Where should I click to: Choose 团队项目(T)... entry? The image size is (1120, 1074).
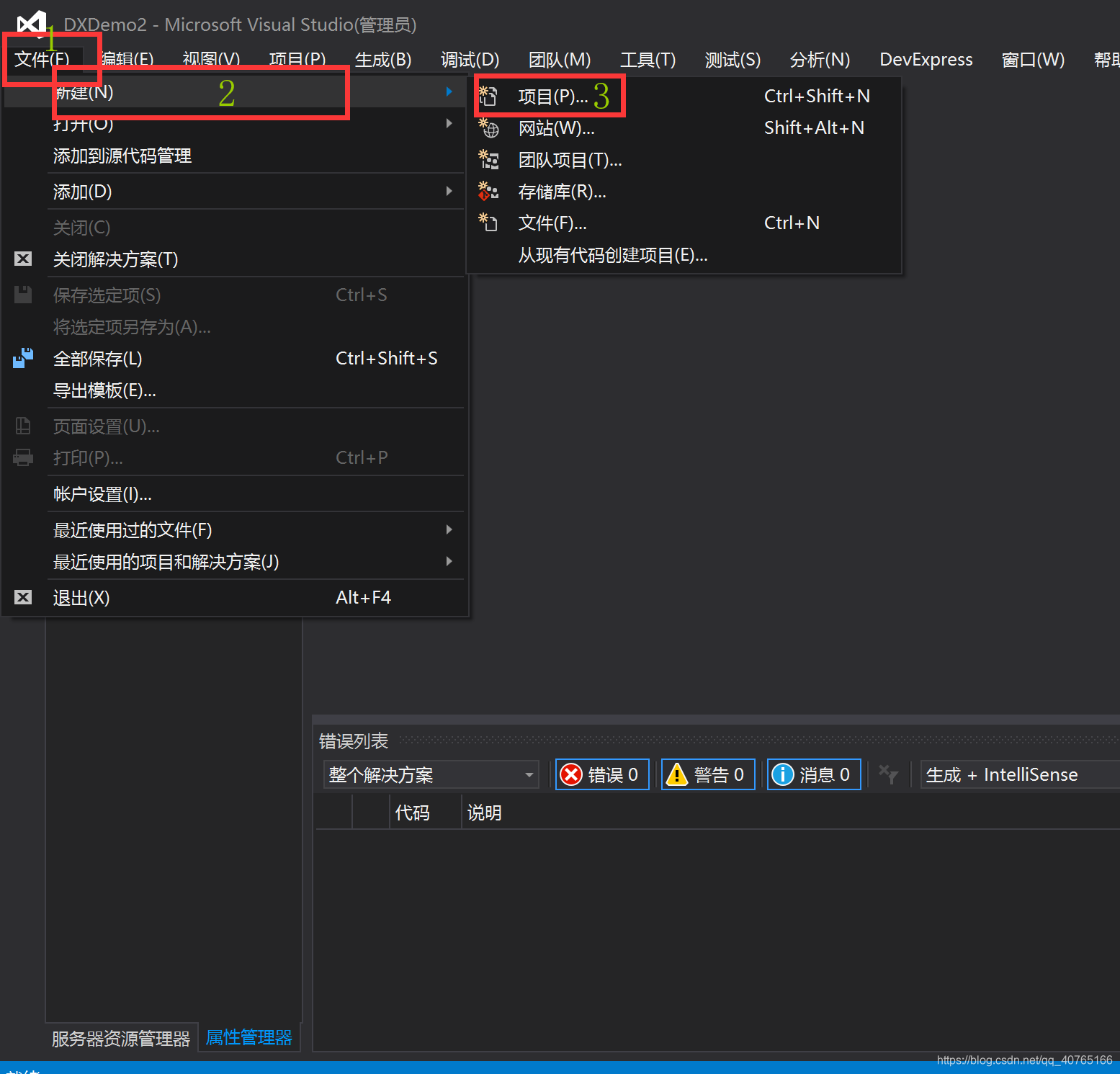coord(684,159)
